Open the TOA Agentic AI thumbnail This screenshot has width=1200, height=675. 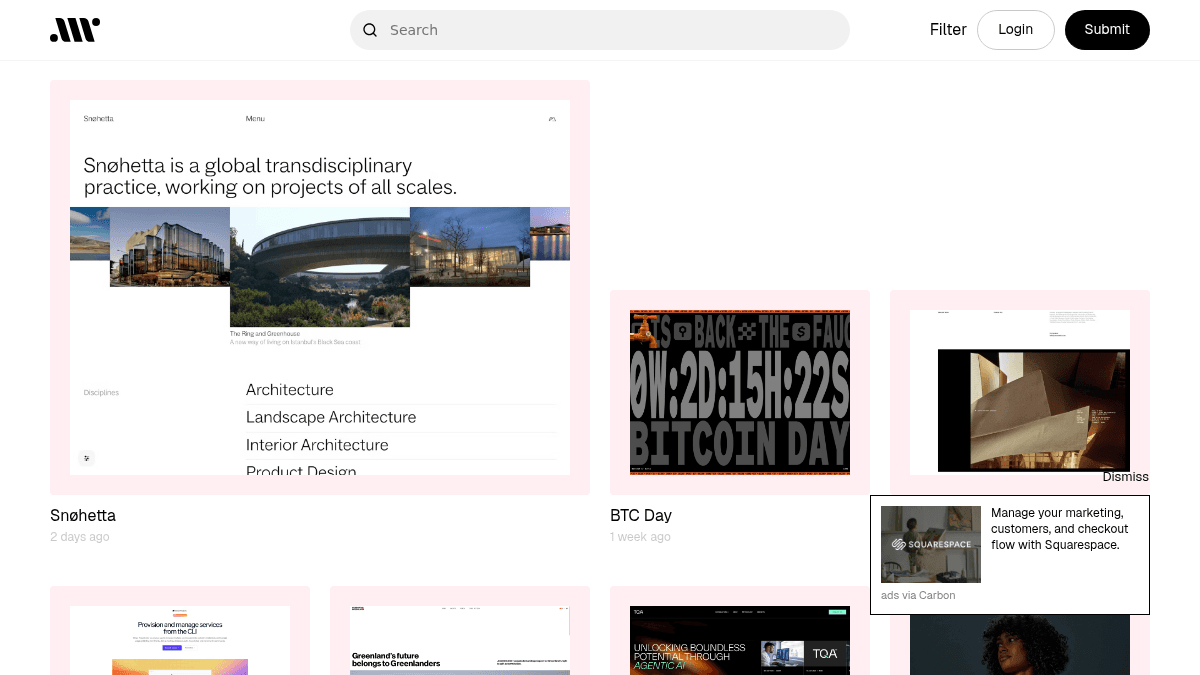740,640
